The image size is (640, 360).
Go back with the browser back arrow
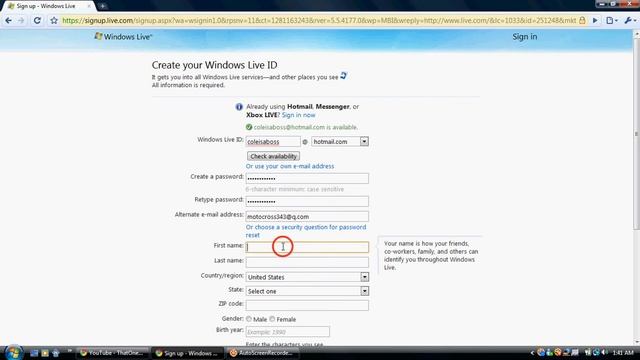click(x=8, y=20)
